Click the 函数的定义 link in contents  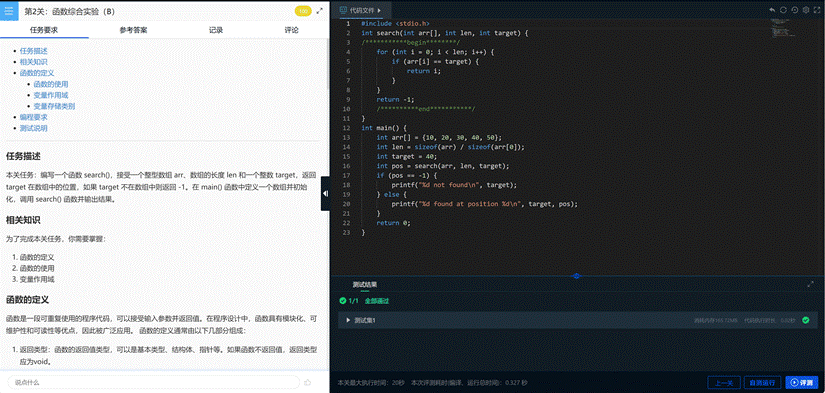pyautogui.click(x=37, y=73)
